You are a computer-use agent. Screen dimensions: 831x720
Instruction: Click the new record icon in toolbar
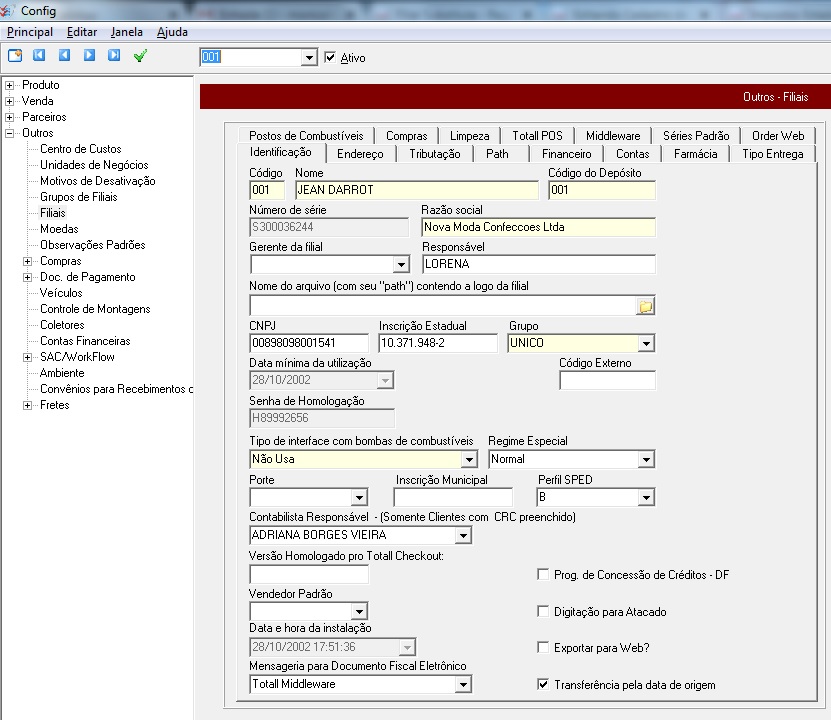pyautogui.click(x=15, y=56)
